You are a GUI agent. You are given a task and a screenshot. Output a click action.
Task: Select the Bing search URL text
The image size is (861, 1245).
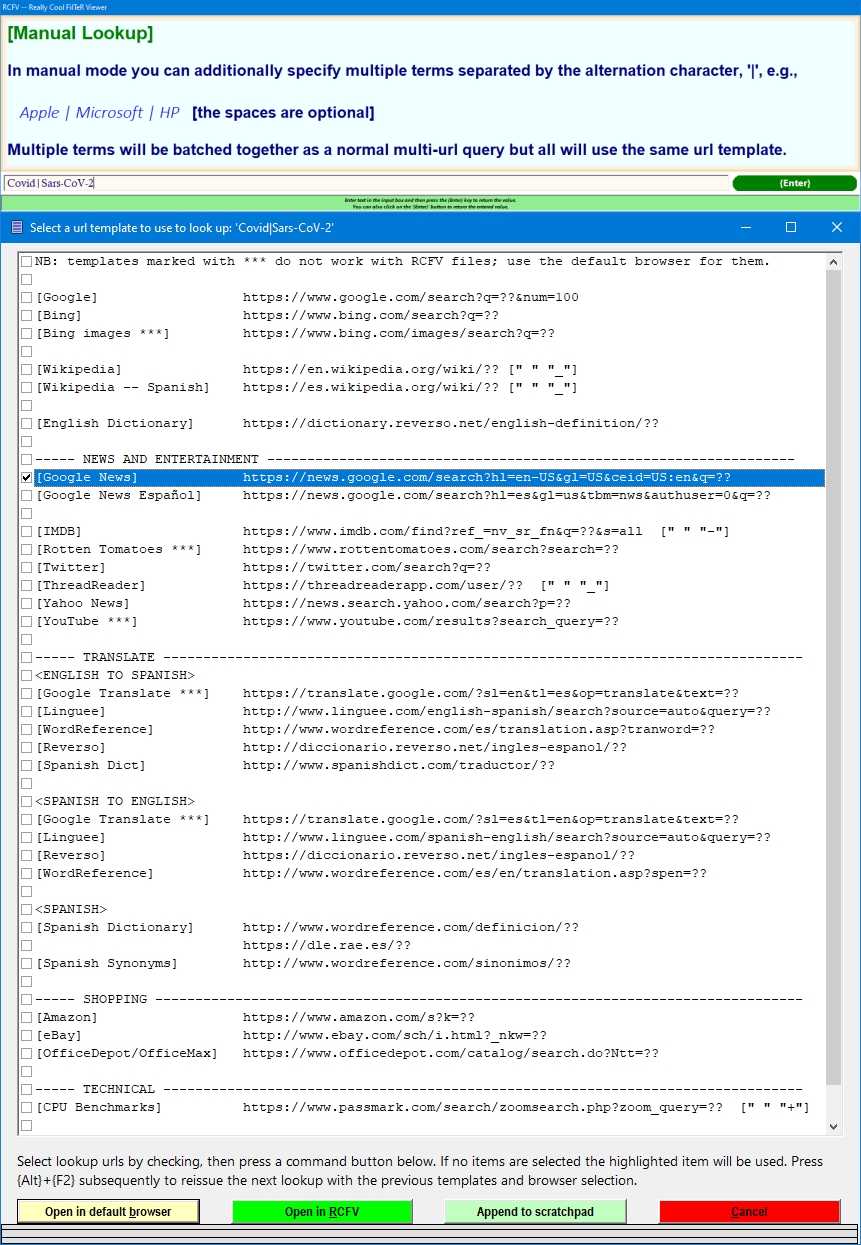(x=370, y=315)
